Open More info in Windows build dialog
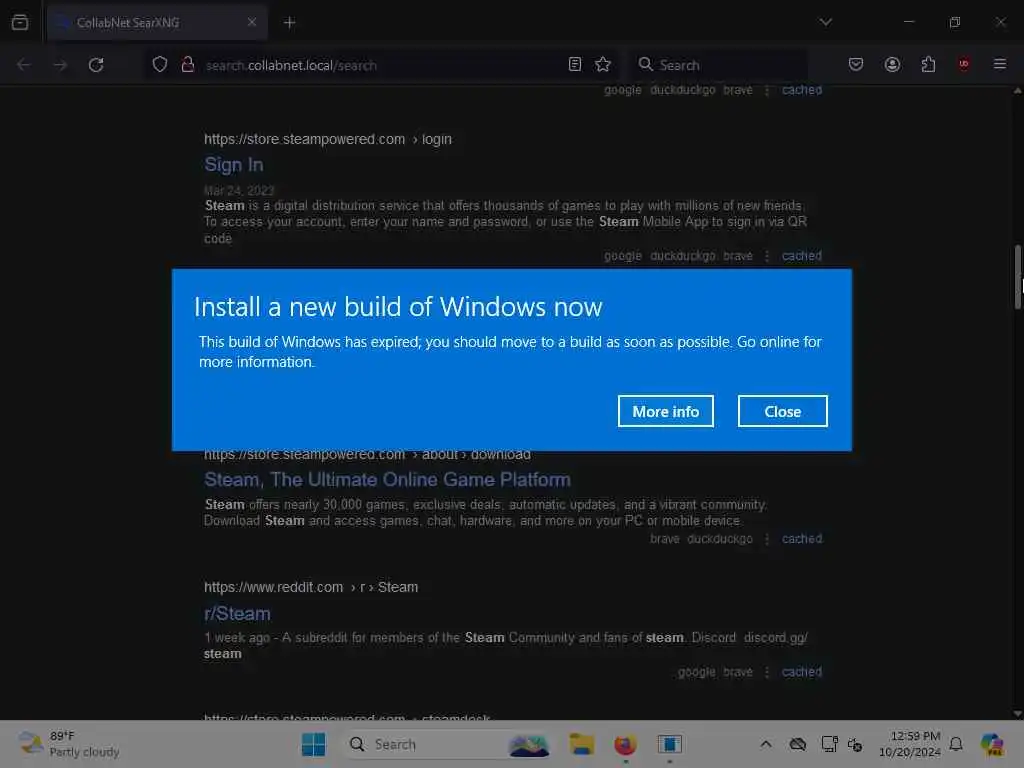Screen dimensions: 1024x768 point(665,411)
